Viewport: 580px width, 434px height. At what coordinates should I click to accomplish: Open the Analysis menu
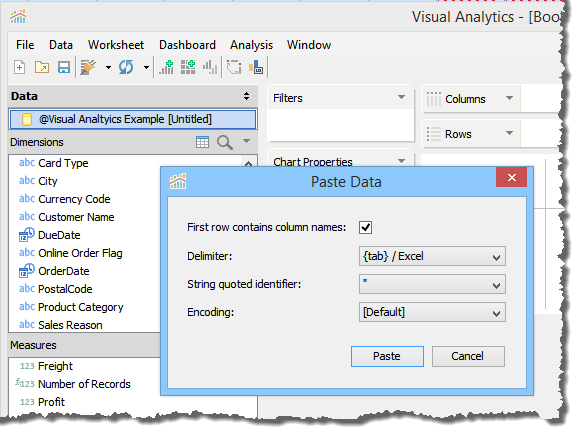pos(252,45)
